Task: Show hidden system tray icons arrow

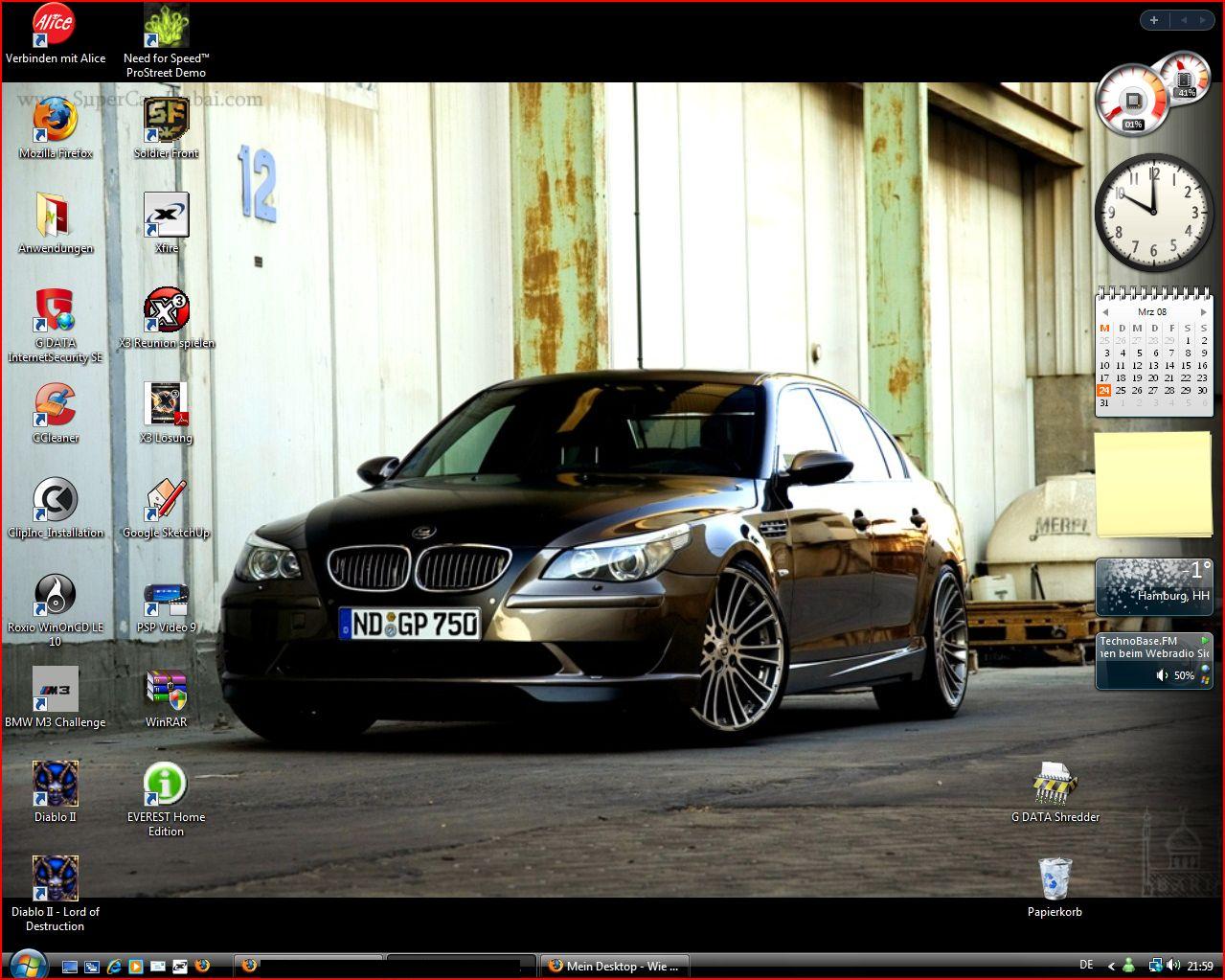Action: [1111, 966]
